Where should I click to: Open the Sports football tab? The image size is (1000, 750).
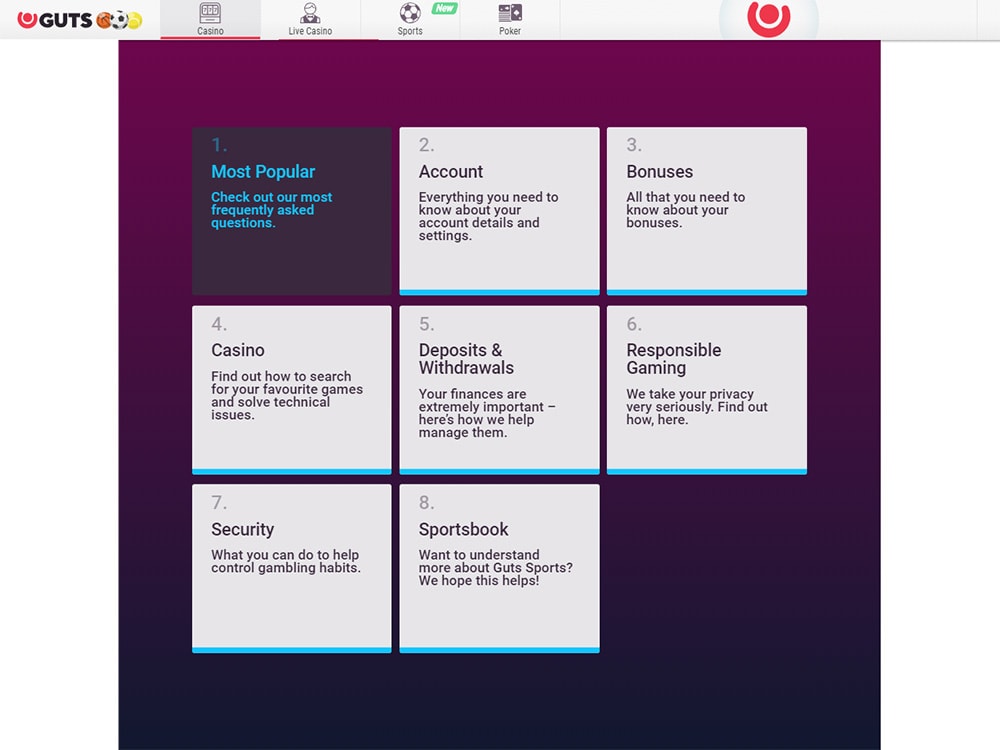[x=410, y=19]
